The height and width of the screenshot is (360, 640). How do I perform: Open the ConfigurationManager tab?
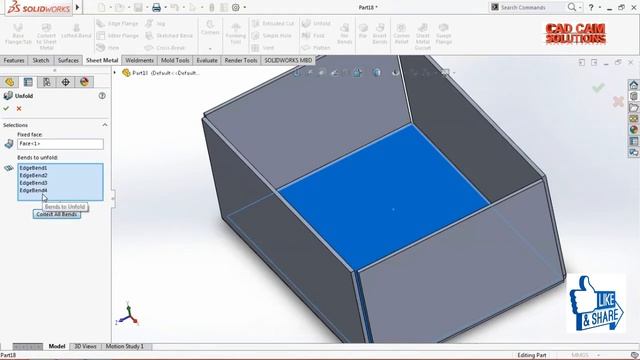click(x=47, y=82)
